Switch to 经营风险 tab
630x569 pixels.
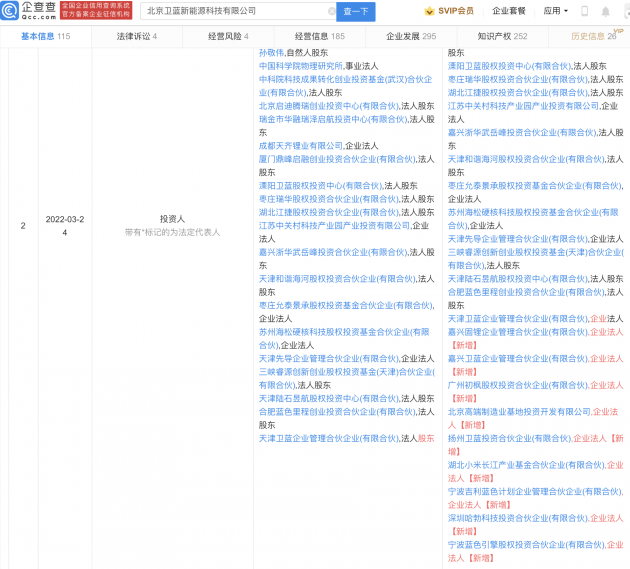click(x=228, y=36)
